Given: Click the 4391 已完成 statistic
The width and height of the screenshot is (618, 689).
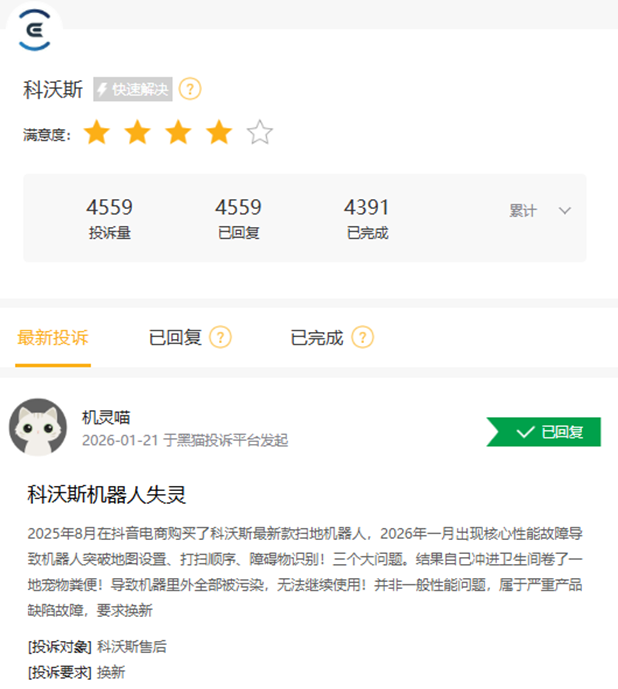Looking at the screenshot, I should 367,218.
